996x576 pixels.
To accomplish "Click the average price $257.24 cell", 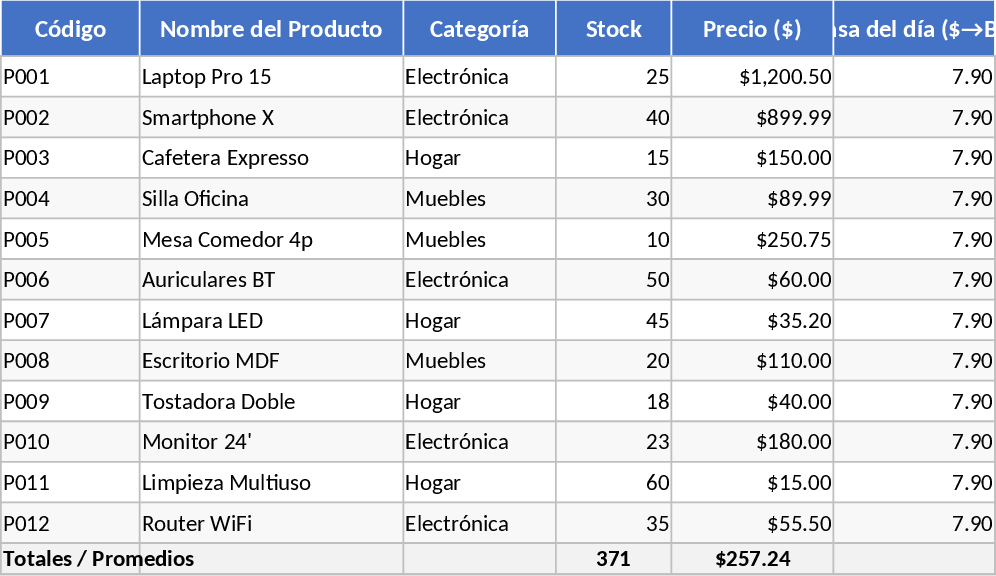I will pyautogui.click(x=752, y=559).
